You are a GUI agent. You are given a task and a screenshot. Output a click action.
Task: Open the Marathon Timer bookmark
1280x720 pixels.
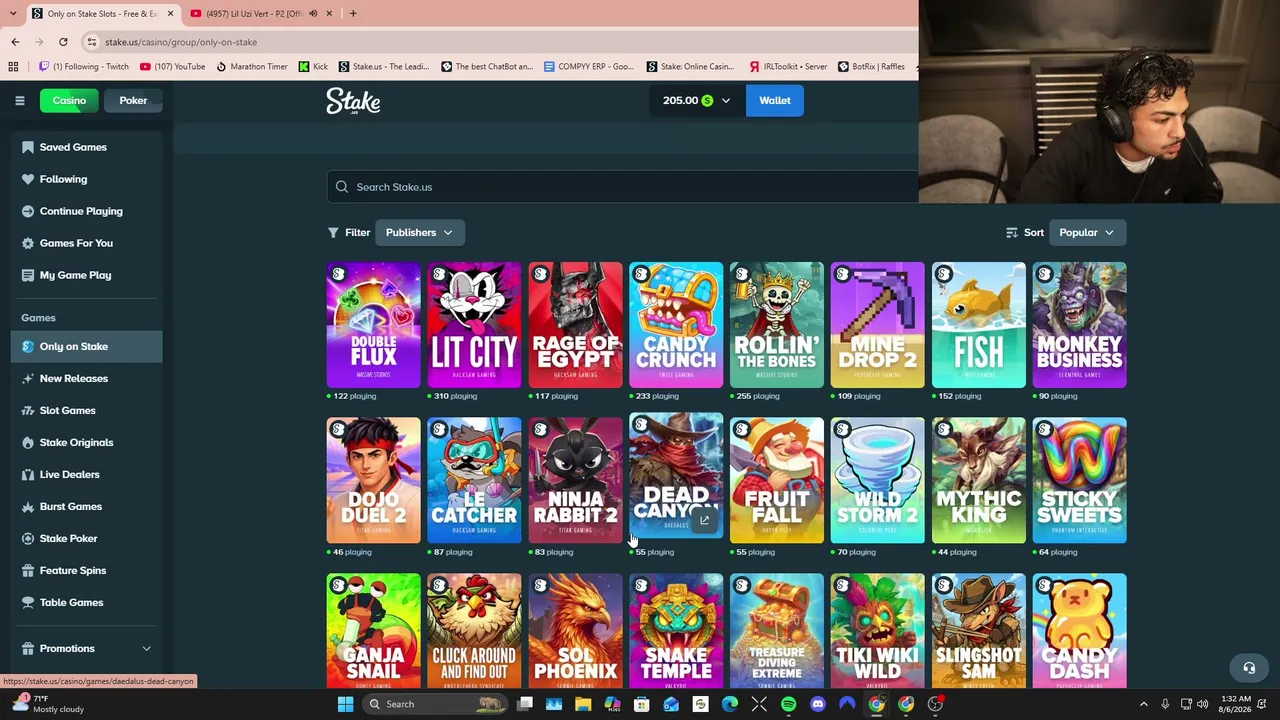pyautogui.click(x=251, y=67)
